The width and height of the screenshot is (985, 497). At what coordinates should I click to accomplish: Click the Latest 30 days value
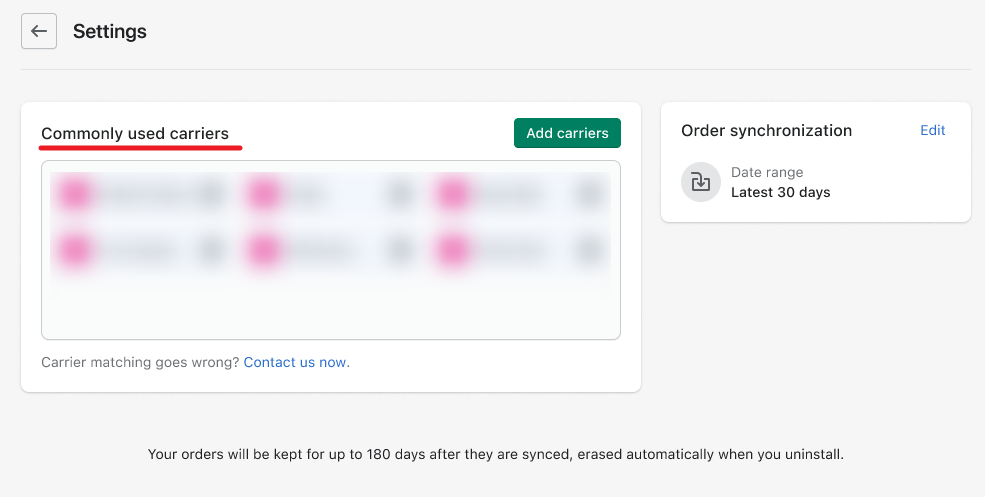[780, 192]
